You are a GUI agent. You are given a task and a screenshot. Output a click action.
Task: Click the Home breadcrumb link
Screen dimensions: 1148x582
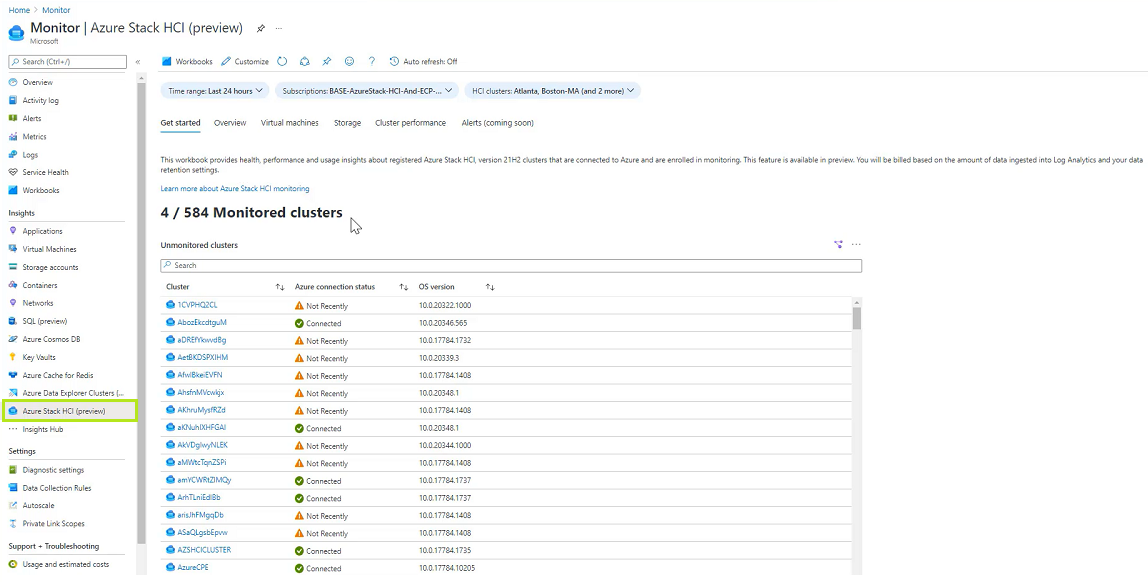[x=19, y=10]
